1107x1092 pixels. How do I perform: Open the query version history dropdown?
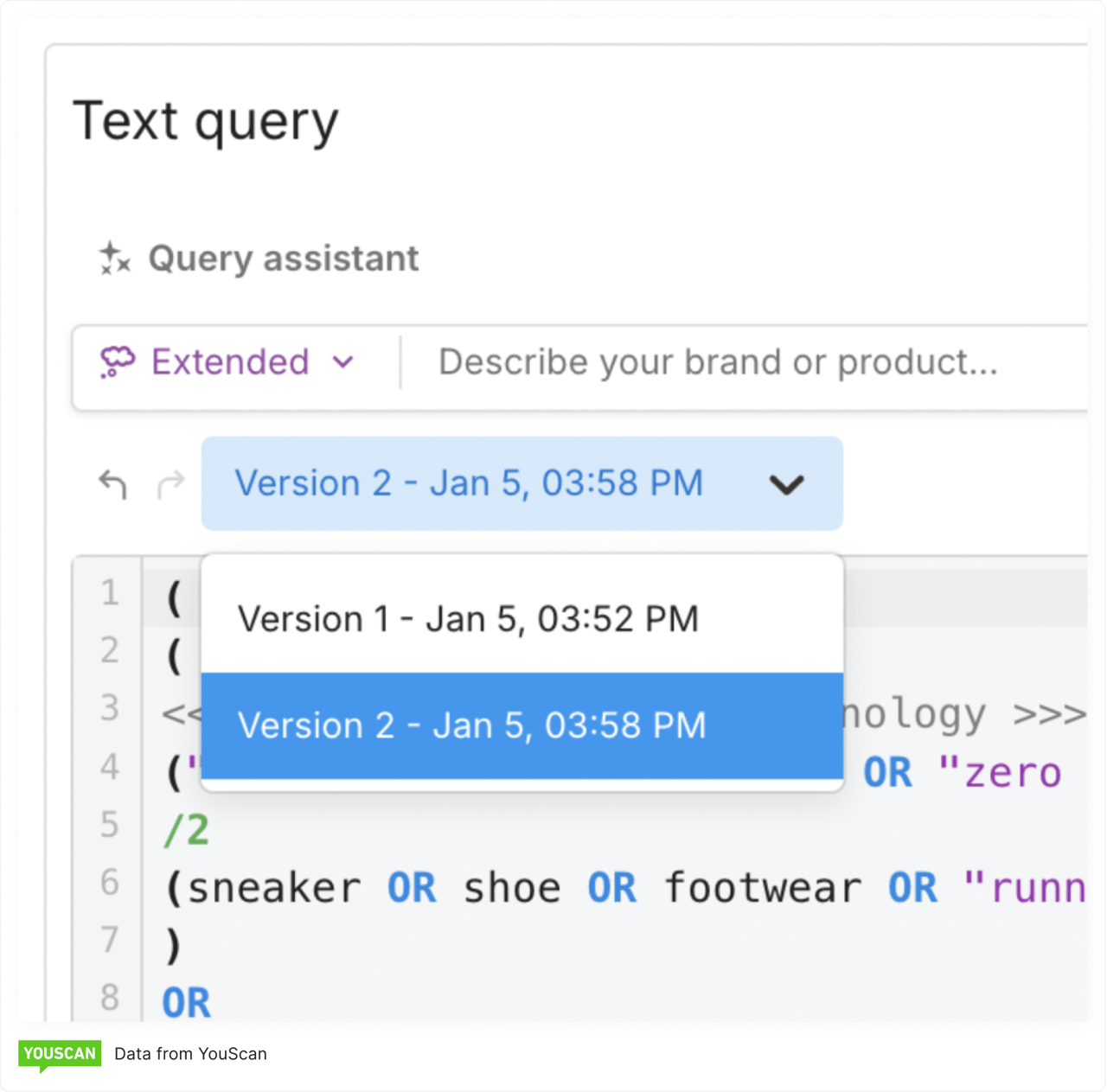[522, 483]
